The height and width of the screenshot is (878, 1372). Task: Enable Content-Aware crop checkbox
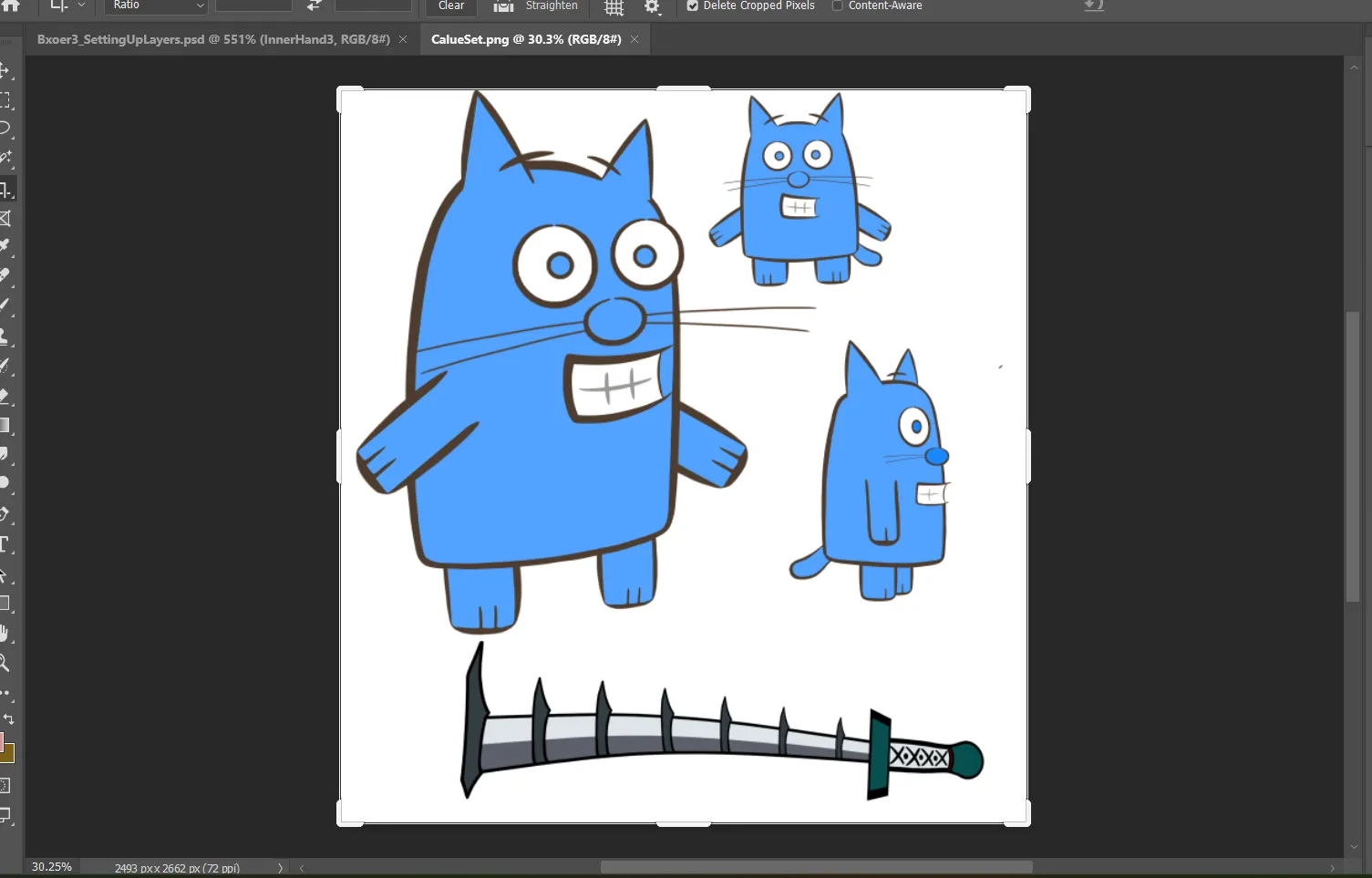837,5
